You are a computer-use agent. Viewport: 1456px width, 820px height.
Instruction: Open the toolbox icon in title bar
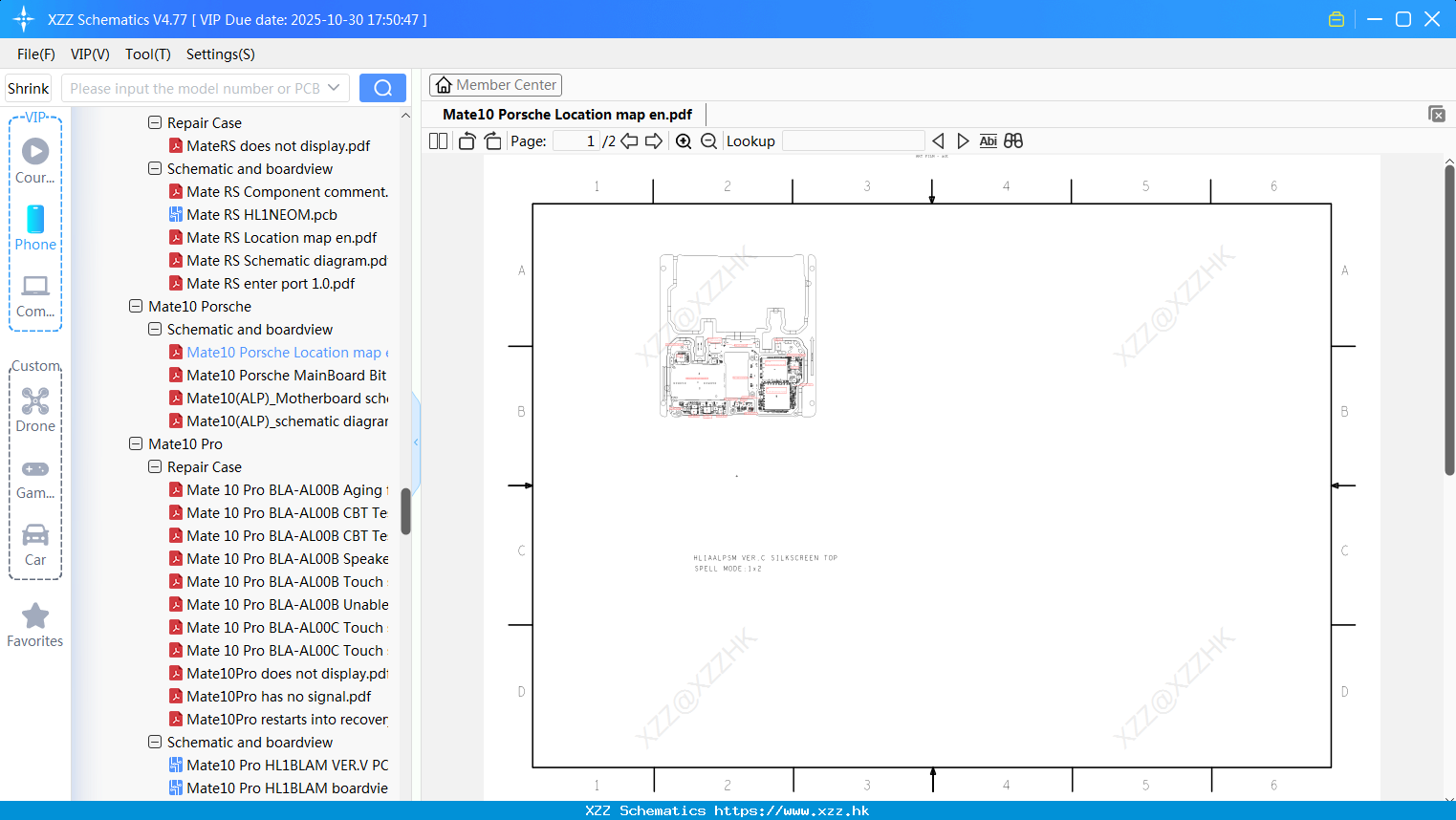click(x=1336, y=19)
